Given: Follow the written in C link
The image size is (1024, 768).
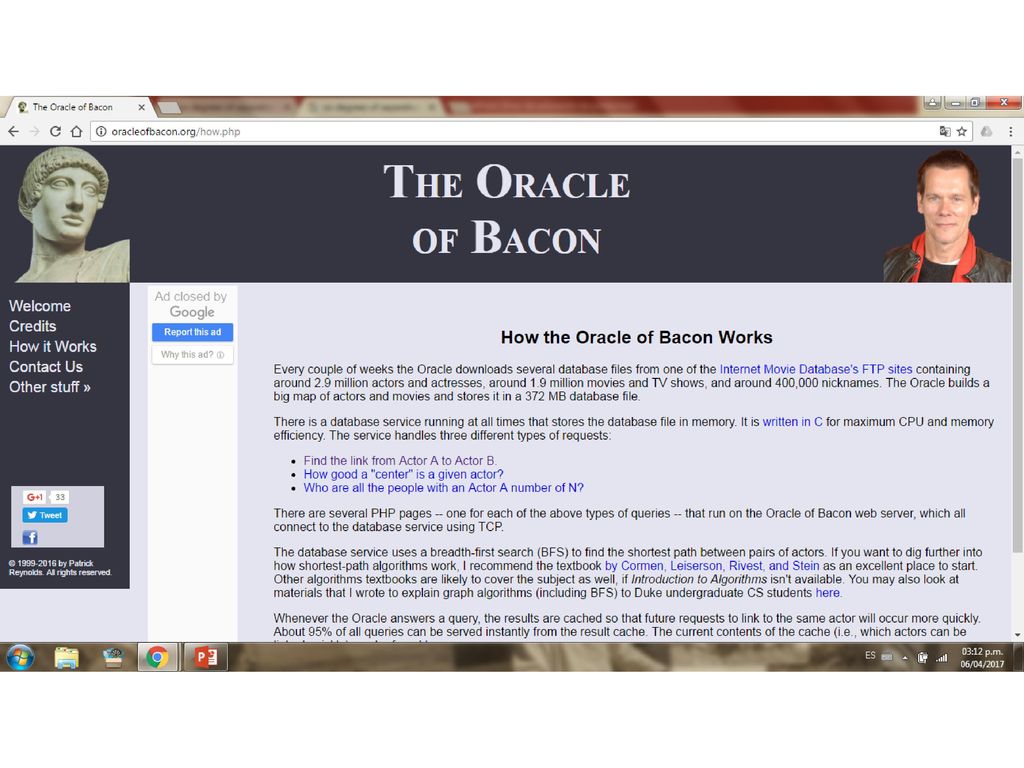Looking at the screenshot, I should pyautogui.click(x=792, y=422).
